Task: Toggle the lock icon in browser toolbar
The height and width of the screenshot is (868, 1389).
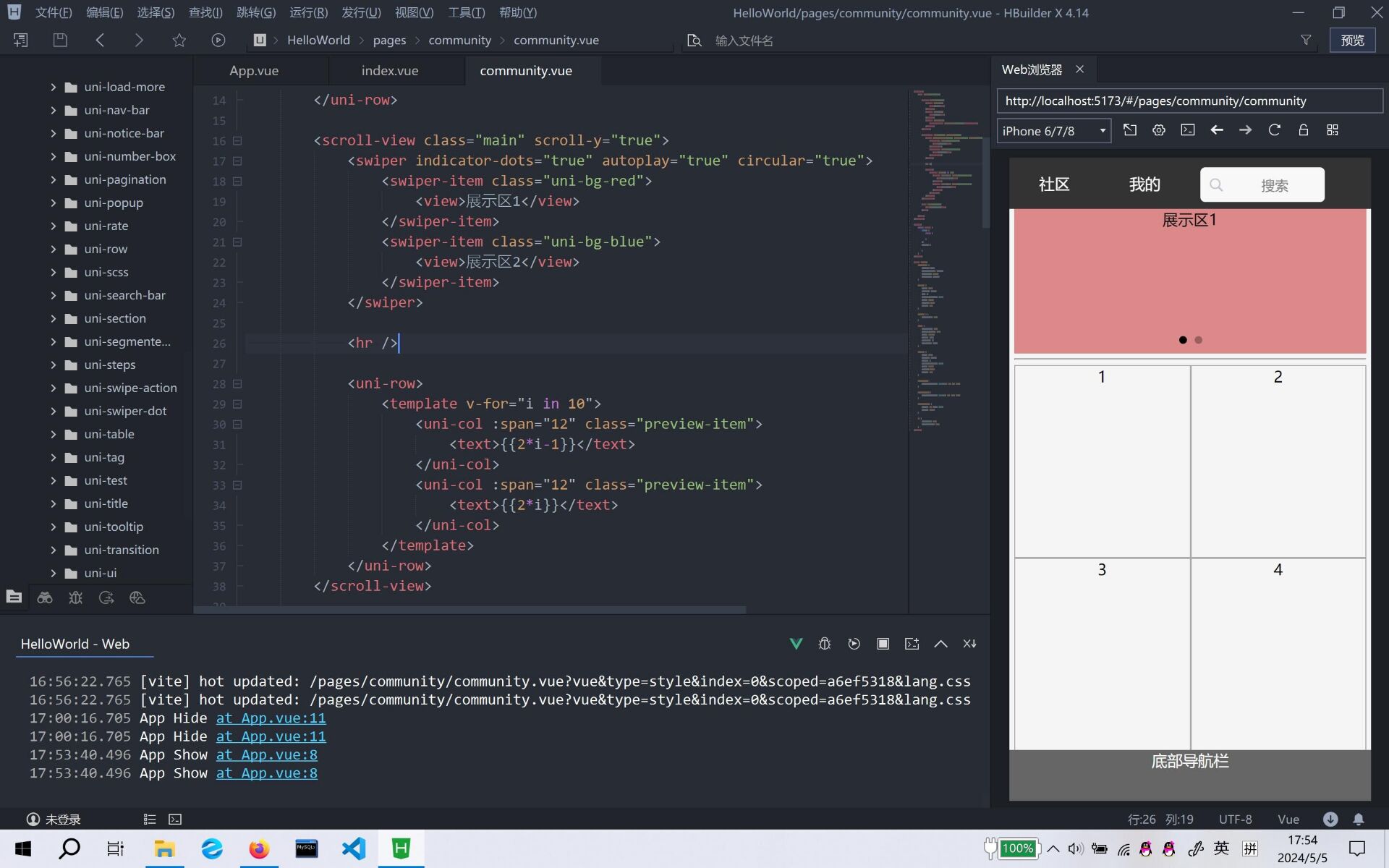Action: [1303, 130]
